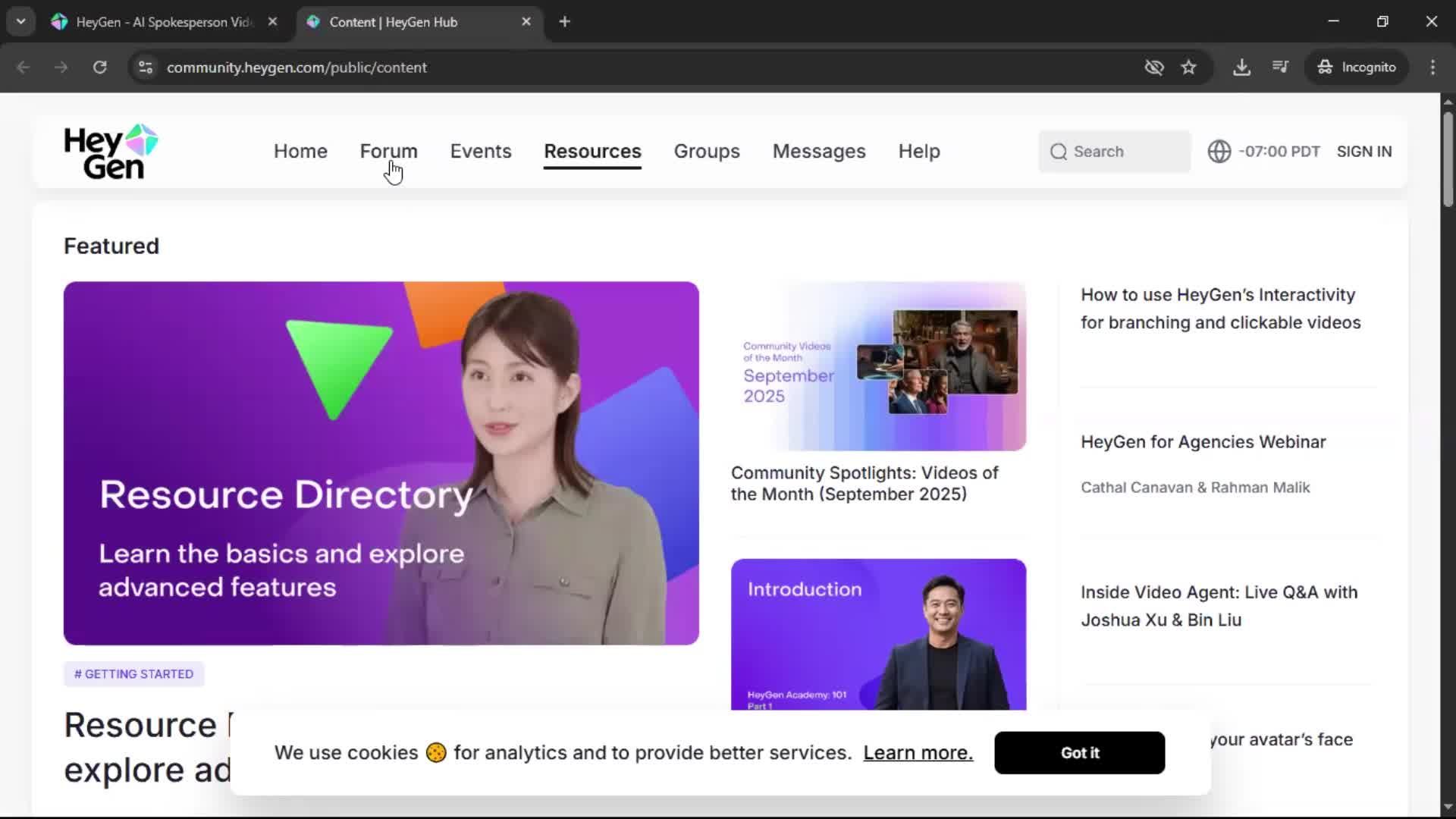
Task: Go to the Events section
Action: pyautogui.click(x=481, y=152)
